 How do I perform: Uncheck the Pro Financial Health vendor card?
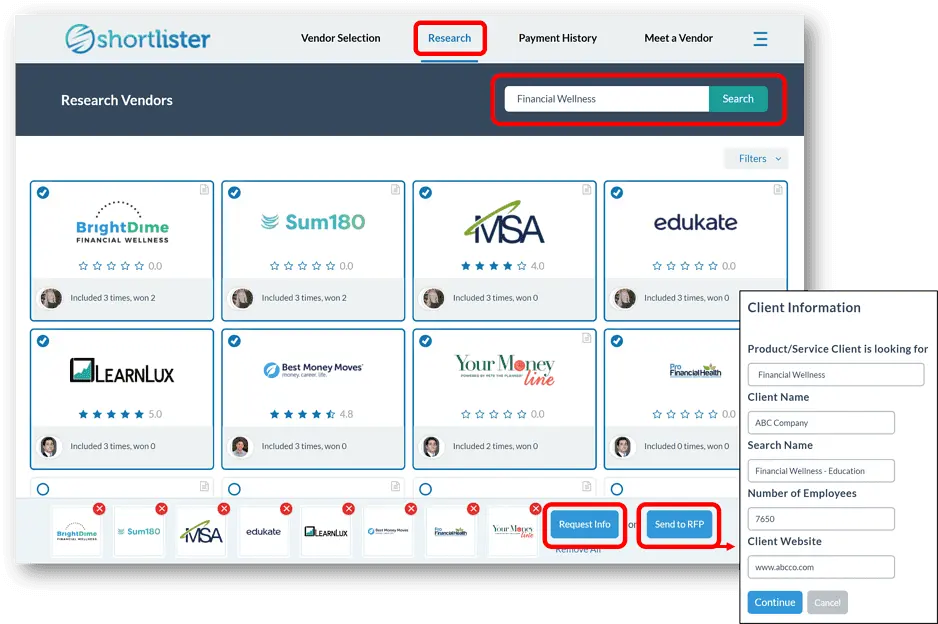617,341
